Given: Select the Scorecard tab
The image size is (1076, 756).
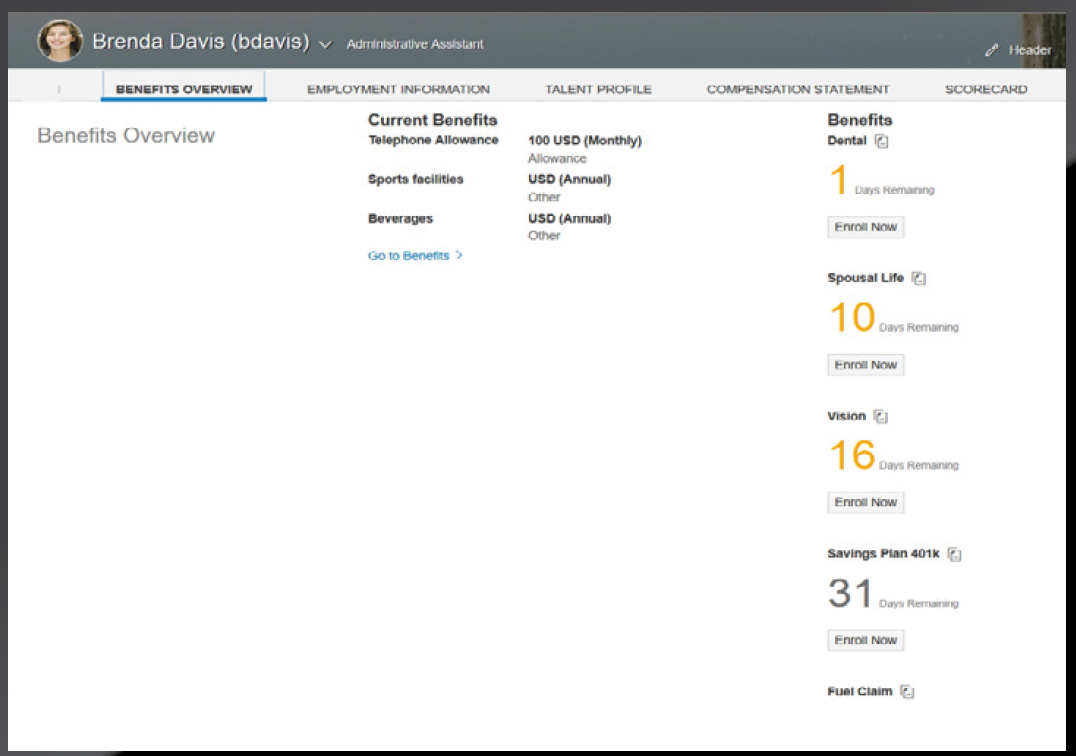Looking at the screenshot, I should 985,89.
